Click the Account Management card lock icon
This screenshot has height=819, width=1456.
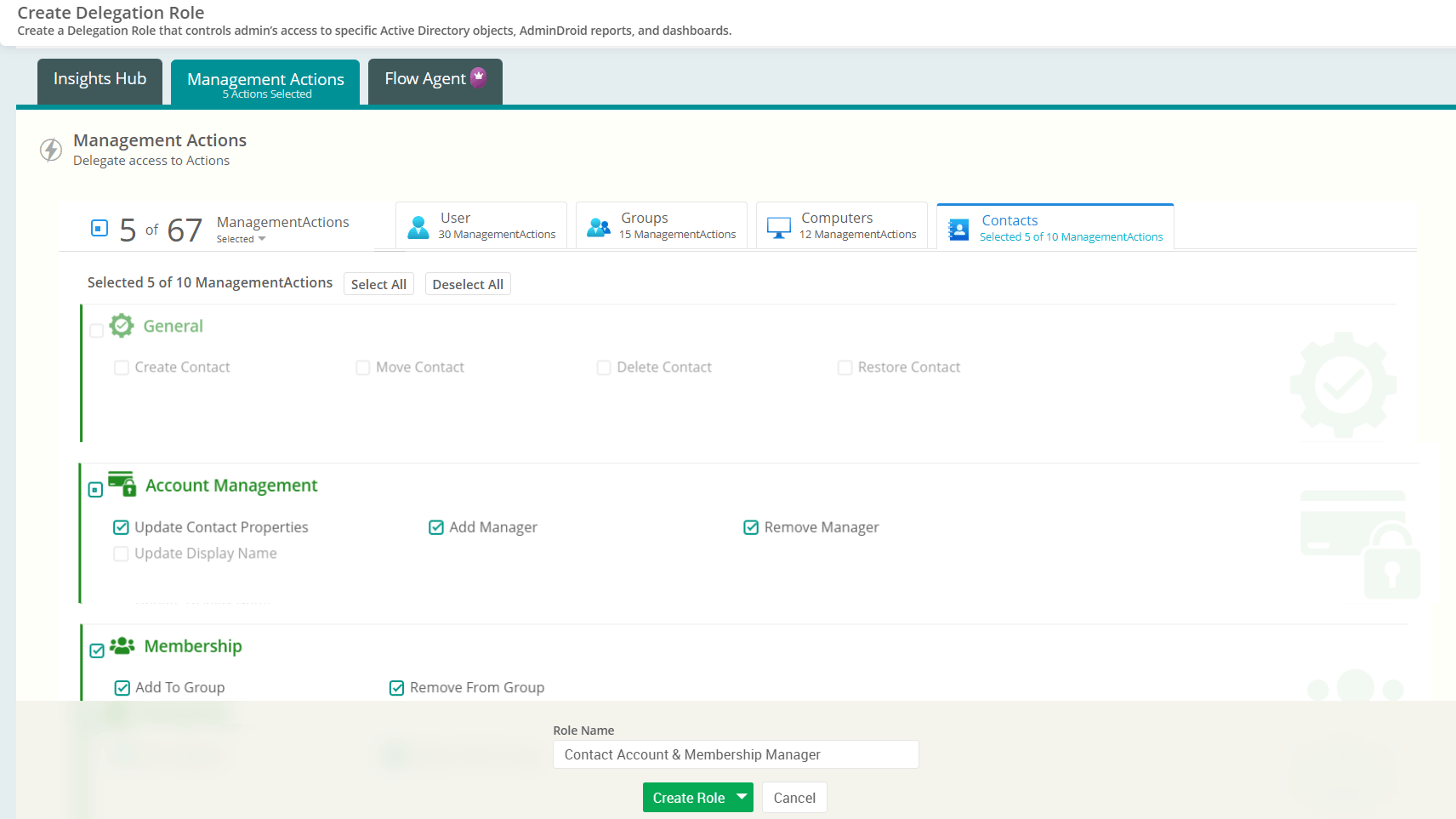(122, 484)
